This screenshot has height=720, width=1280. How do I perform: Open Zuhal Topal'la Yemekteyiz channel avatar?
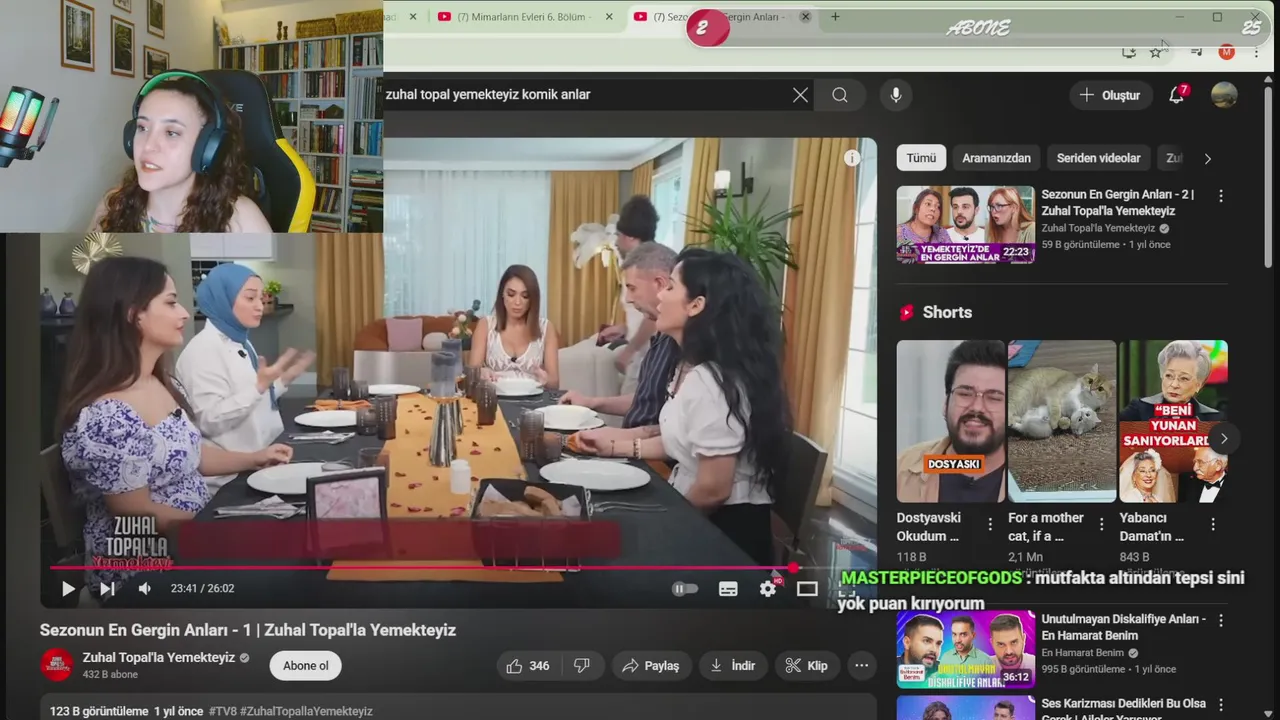[x=57, y=665]
